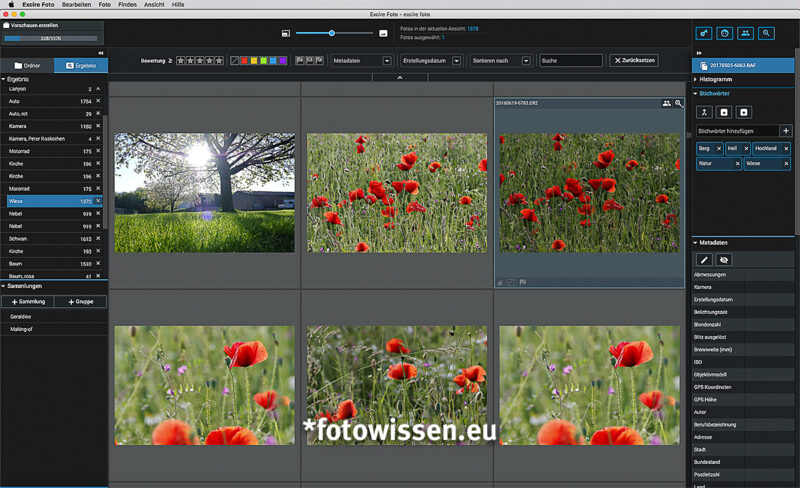The width and height of the screenshot is (800, 488).
Task: Toggle the checkbox below selected poppy photo
Action: coord(511,282)
